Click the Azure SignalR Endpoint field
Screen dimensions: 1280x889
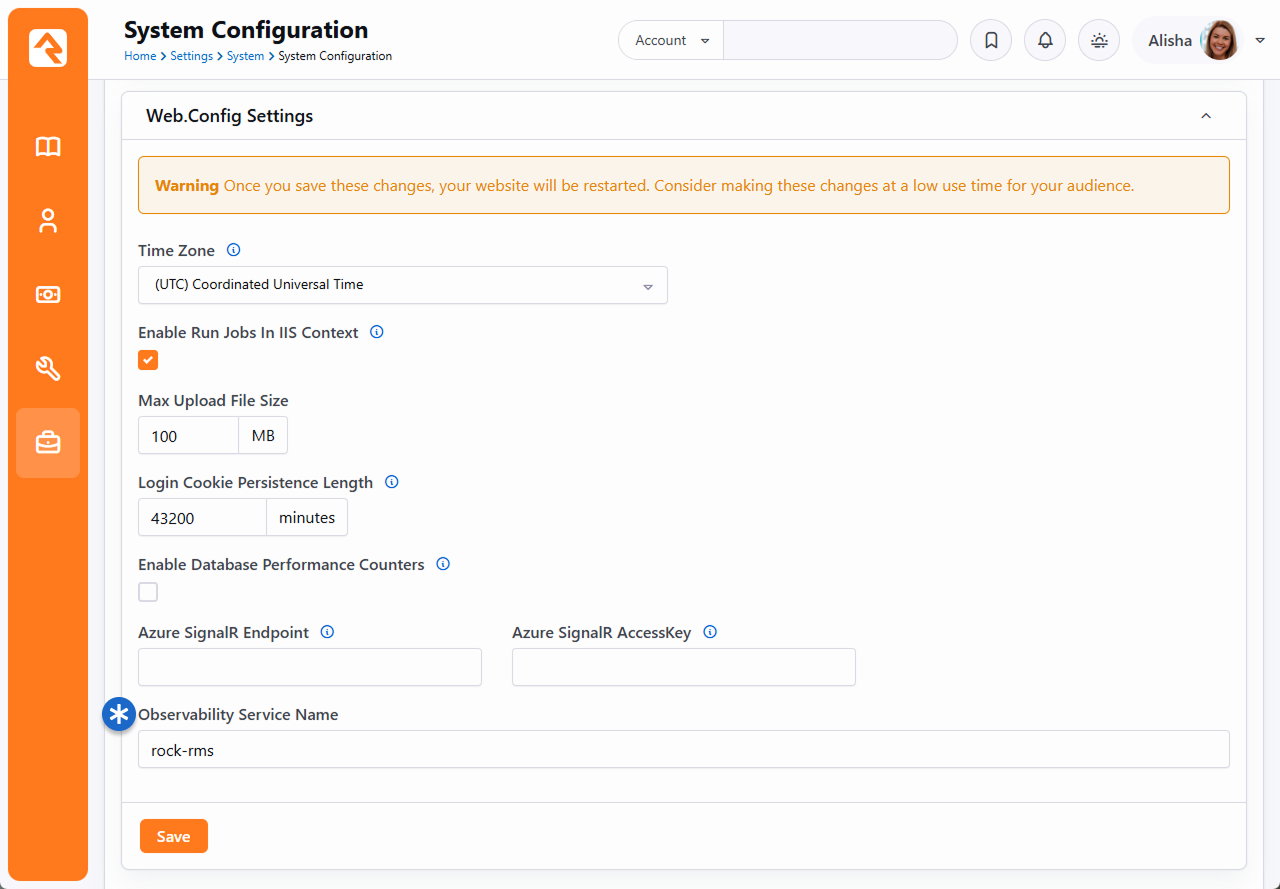coord(310,667)
